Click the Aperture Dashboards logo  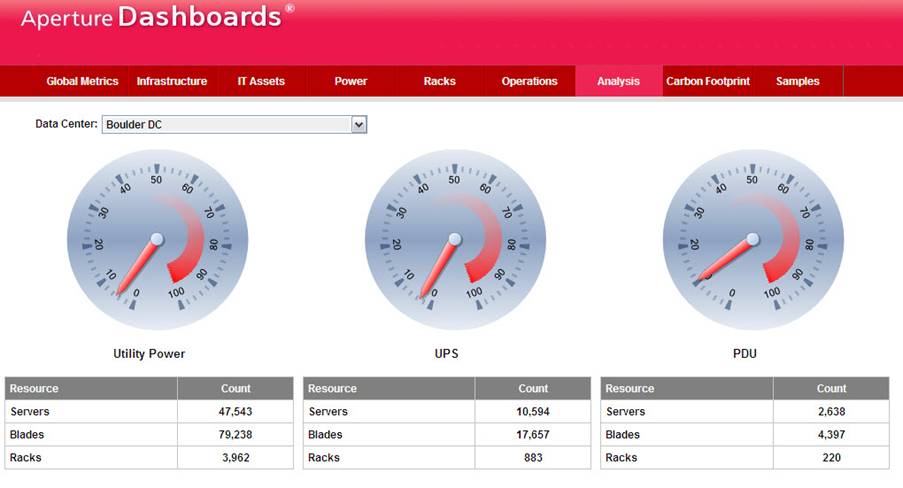tap(157, 18)
